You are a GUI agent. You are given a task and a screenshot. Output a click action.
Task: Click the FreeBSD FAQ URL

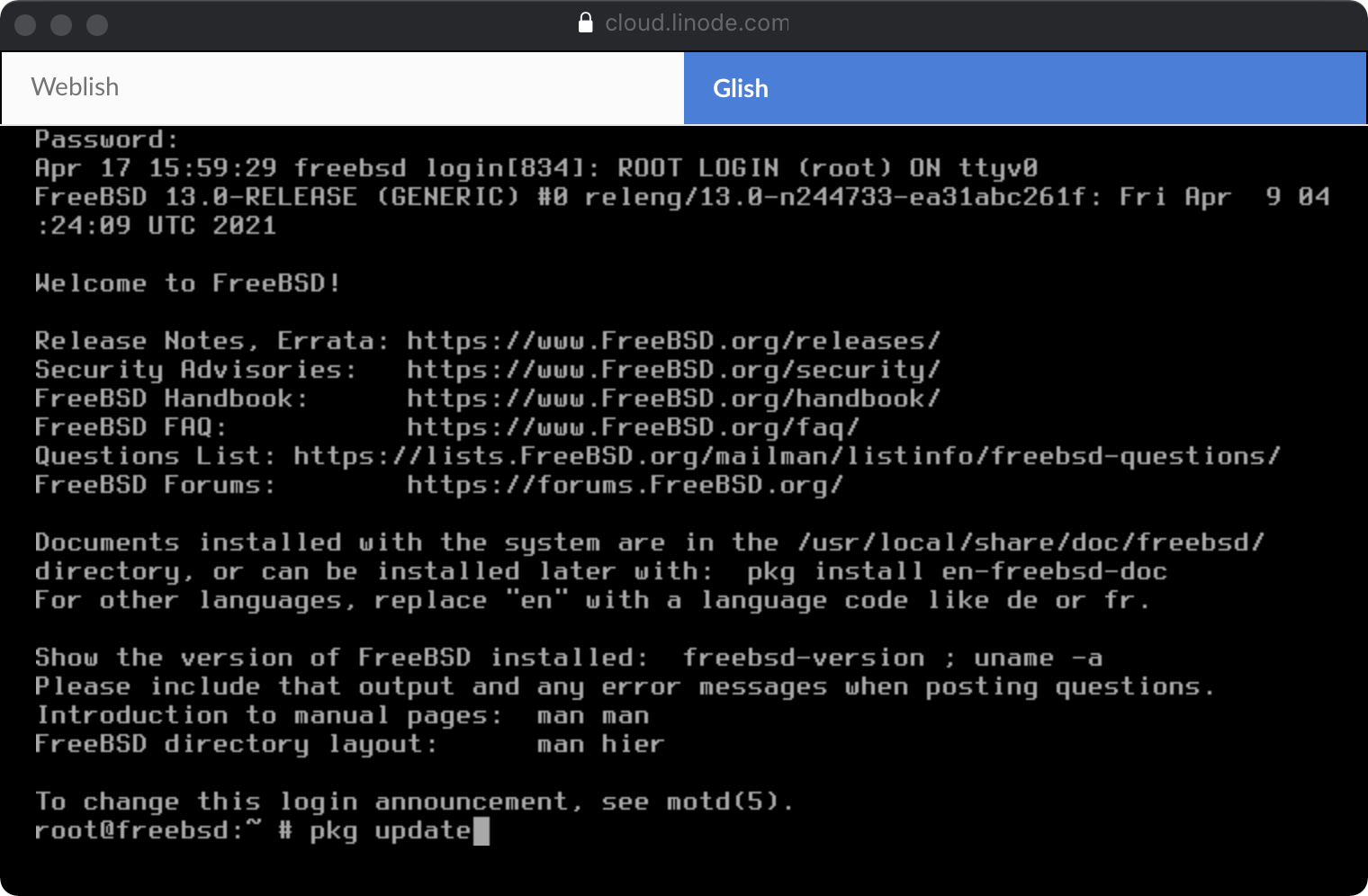pos(633,428)
